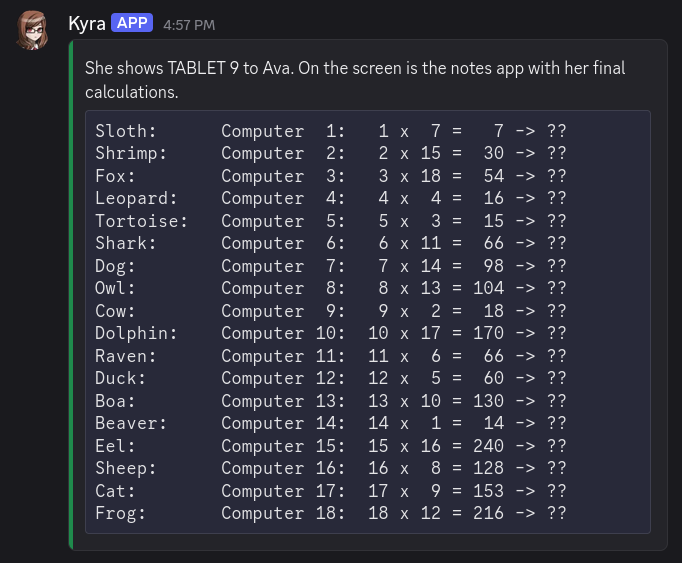Click the Eel Computer 15 result 240
This screenshot has width=682, height=563.
pyautogui.click(x=488, y=446)
